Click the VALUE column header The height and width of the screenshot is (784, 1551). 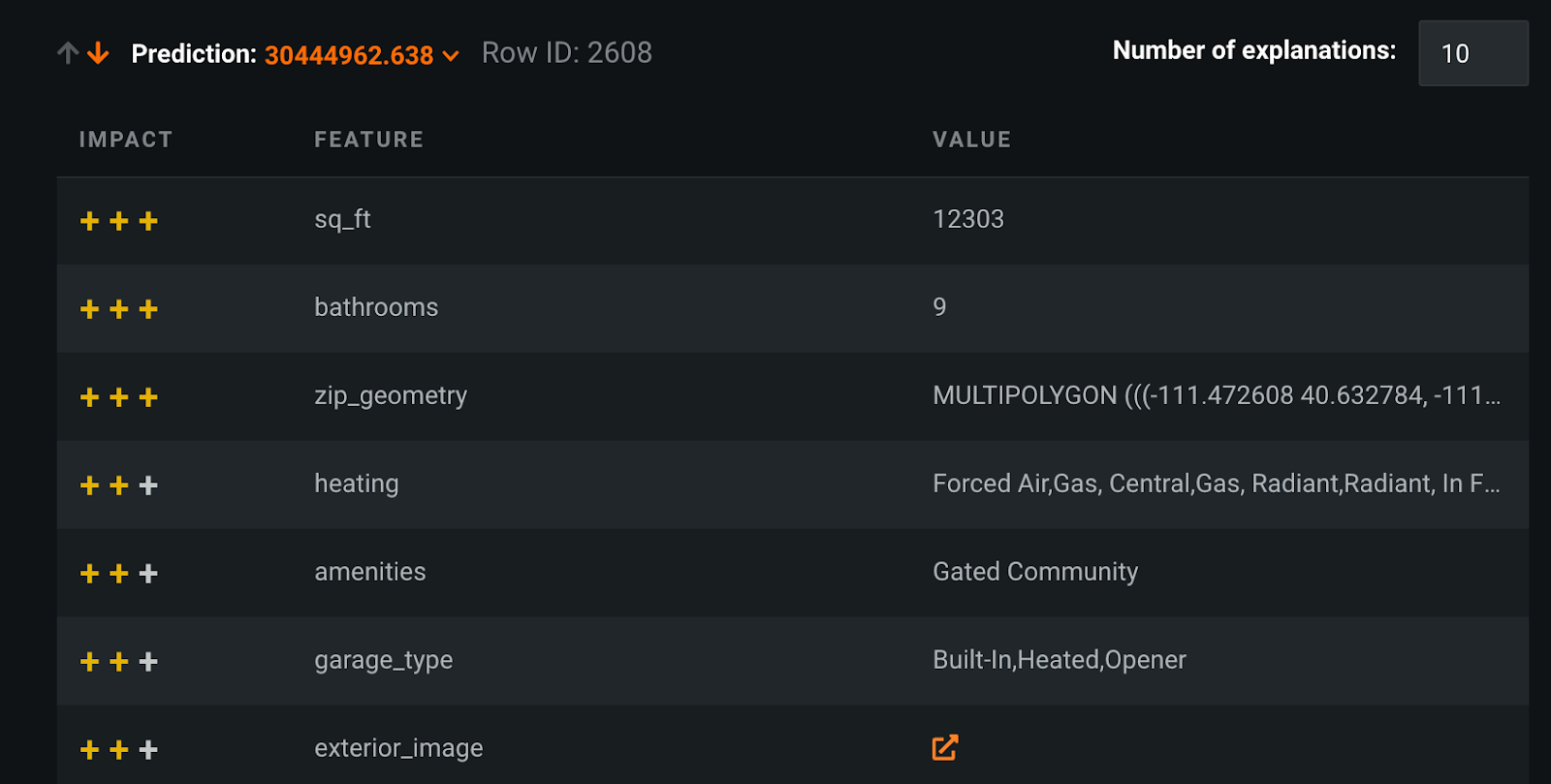[x=972, y=140]
